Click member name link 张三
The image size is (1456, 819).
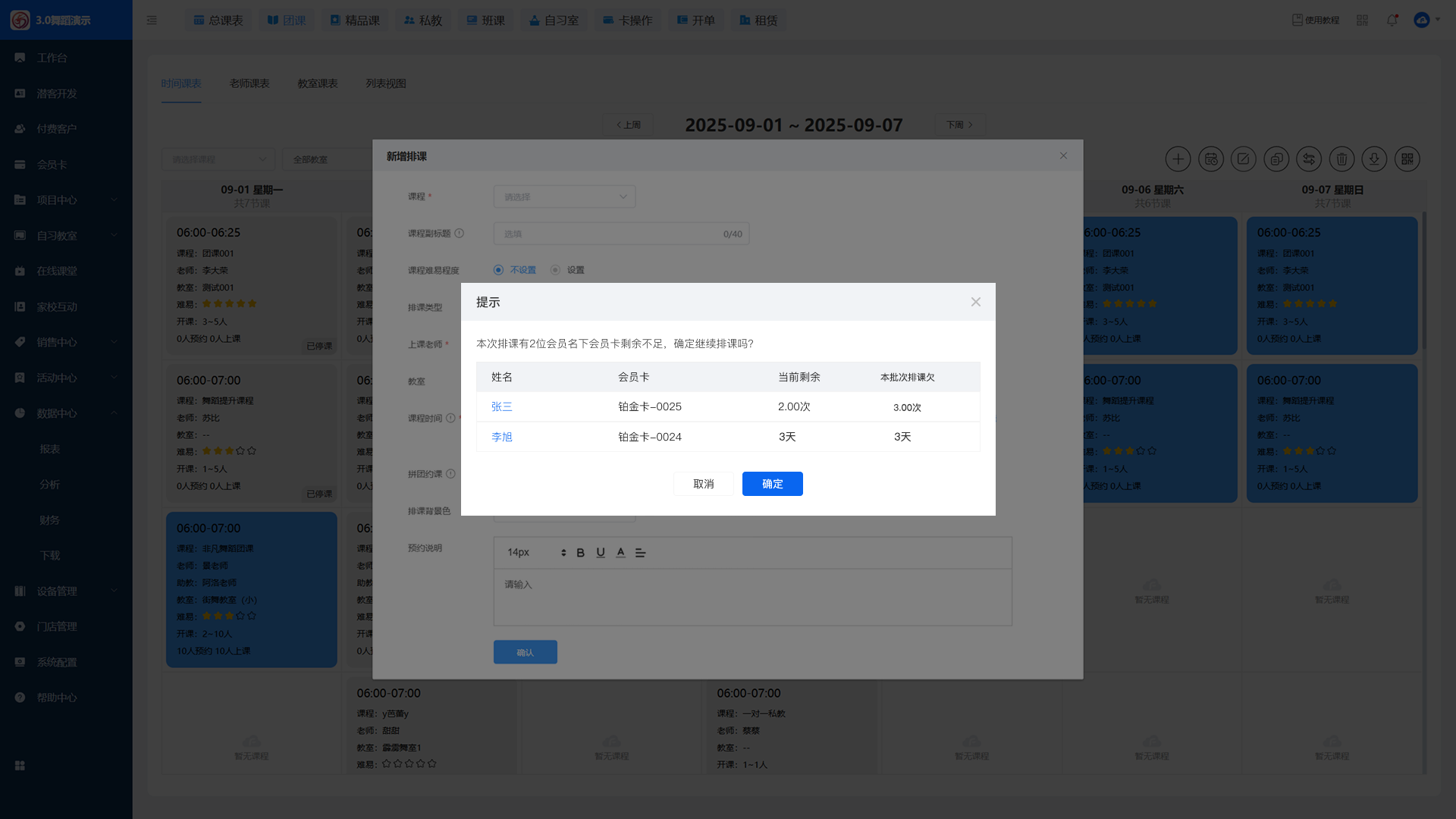click(501, 406)
